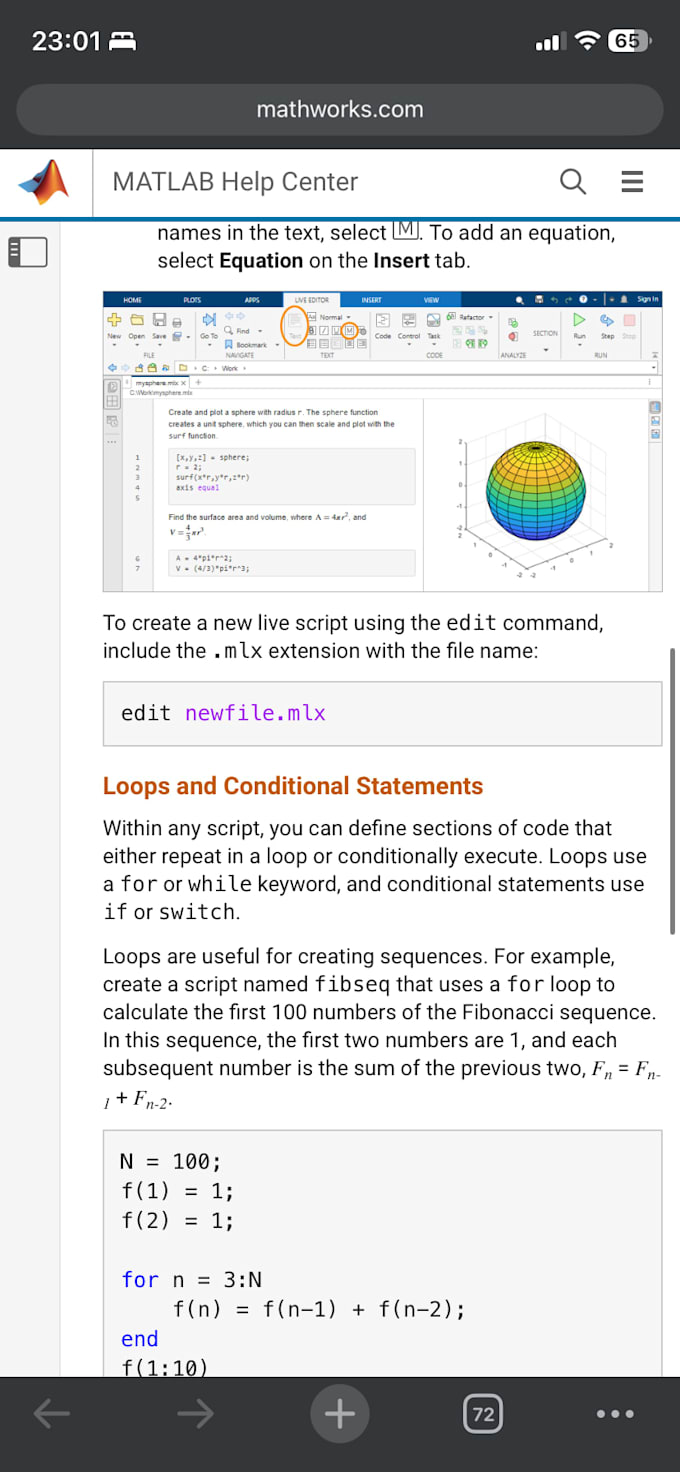Go back with browser back arrow
This screenshot has width=680, height=1472.
(x=52, y=1413)
